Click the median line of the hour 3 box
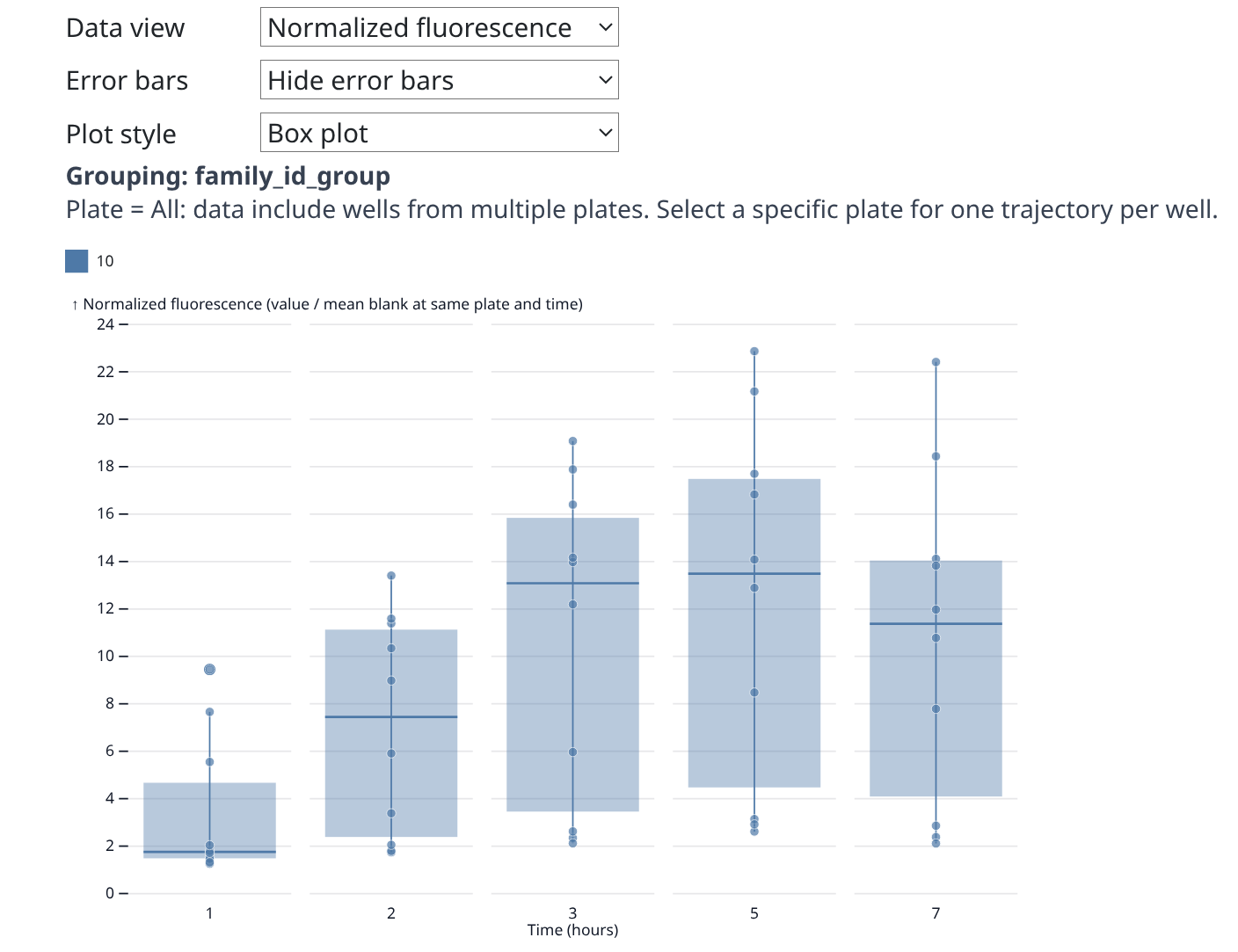 (x=607, y=584)
